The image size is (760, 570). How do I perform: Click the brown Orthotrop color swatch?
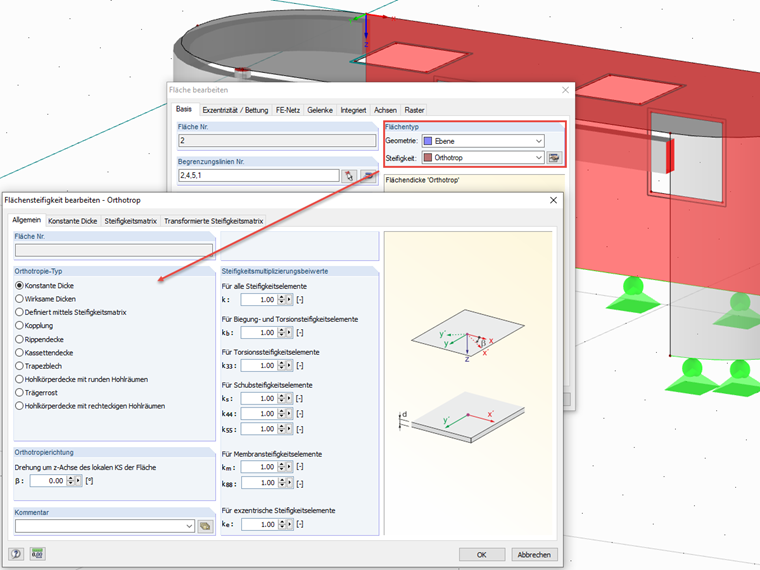click(x=428, y=158)
